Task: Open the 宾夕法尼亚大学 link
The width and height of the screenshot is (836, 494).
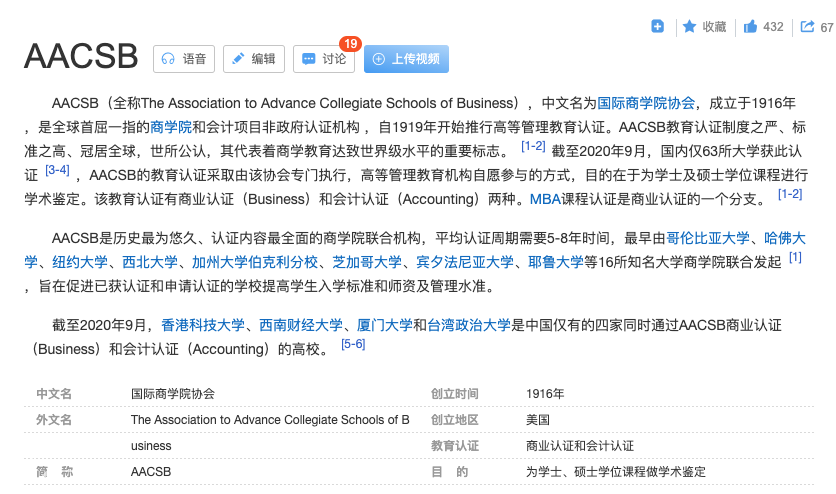Action: click(465, 262)
